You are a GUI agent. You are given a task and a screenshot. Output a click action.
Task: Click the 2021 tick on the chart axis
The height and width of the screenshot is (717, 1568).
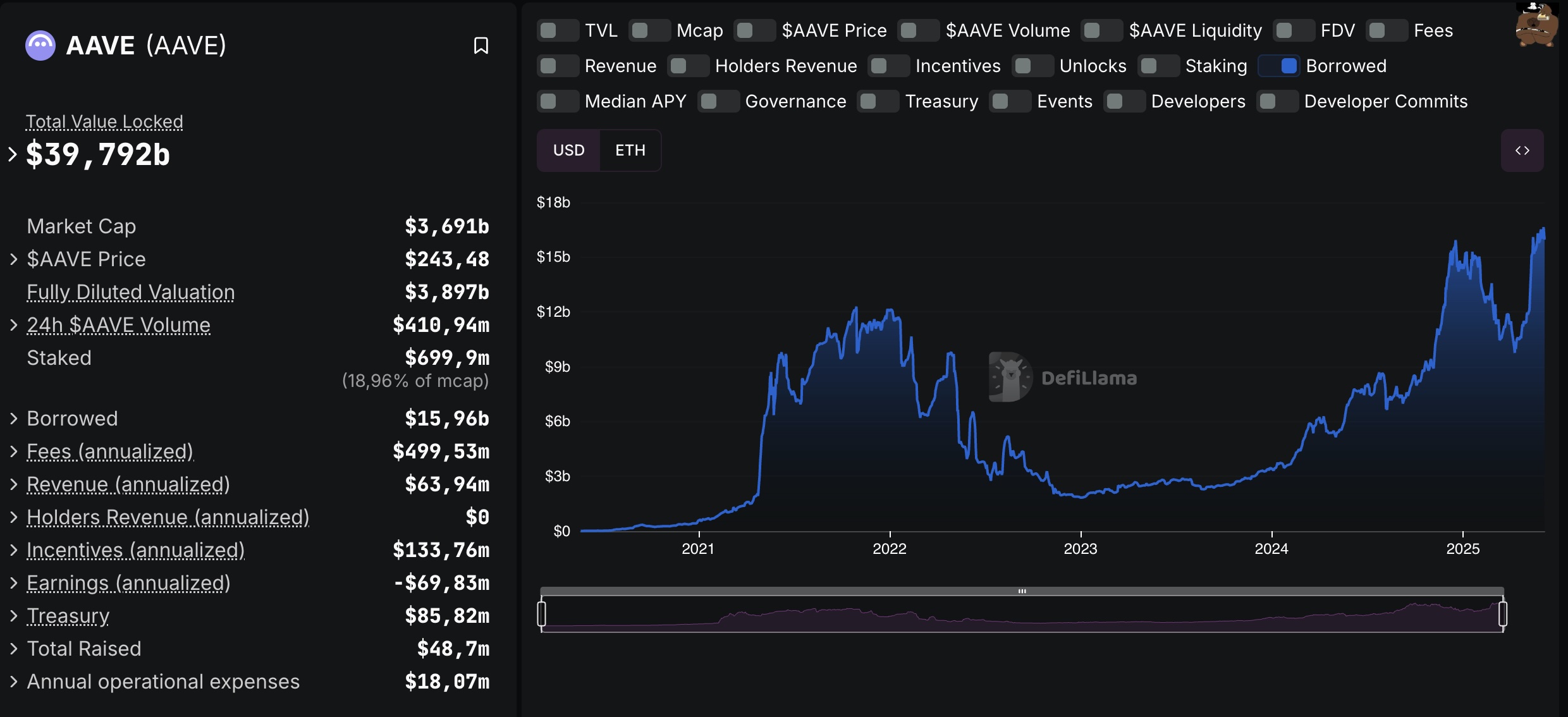pyautogui.click(x=698, y=548)
